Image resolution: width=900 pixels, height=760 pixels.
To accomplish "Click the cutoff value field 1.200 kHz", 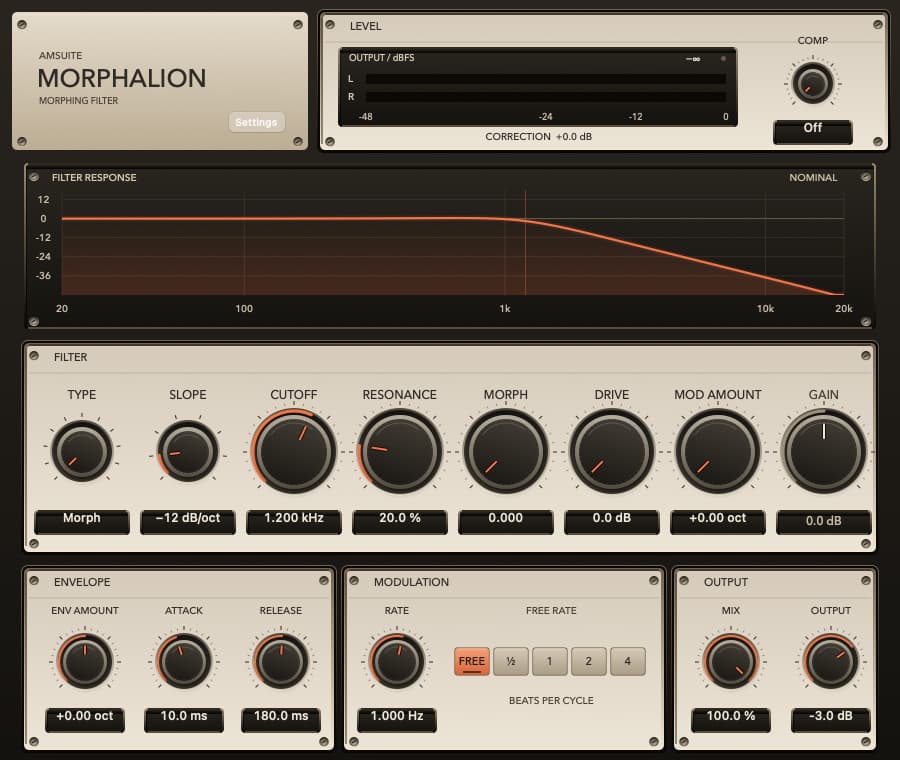I will pyautogui.click(x=294, y=521).
